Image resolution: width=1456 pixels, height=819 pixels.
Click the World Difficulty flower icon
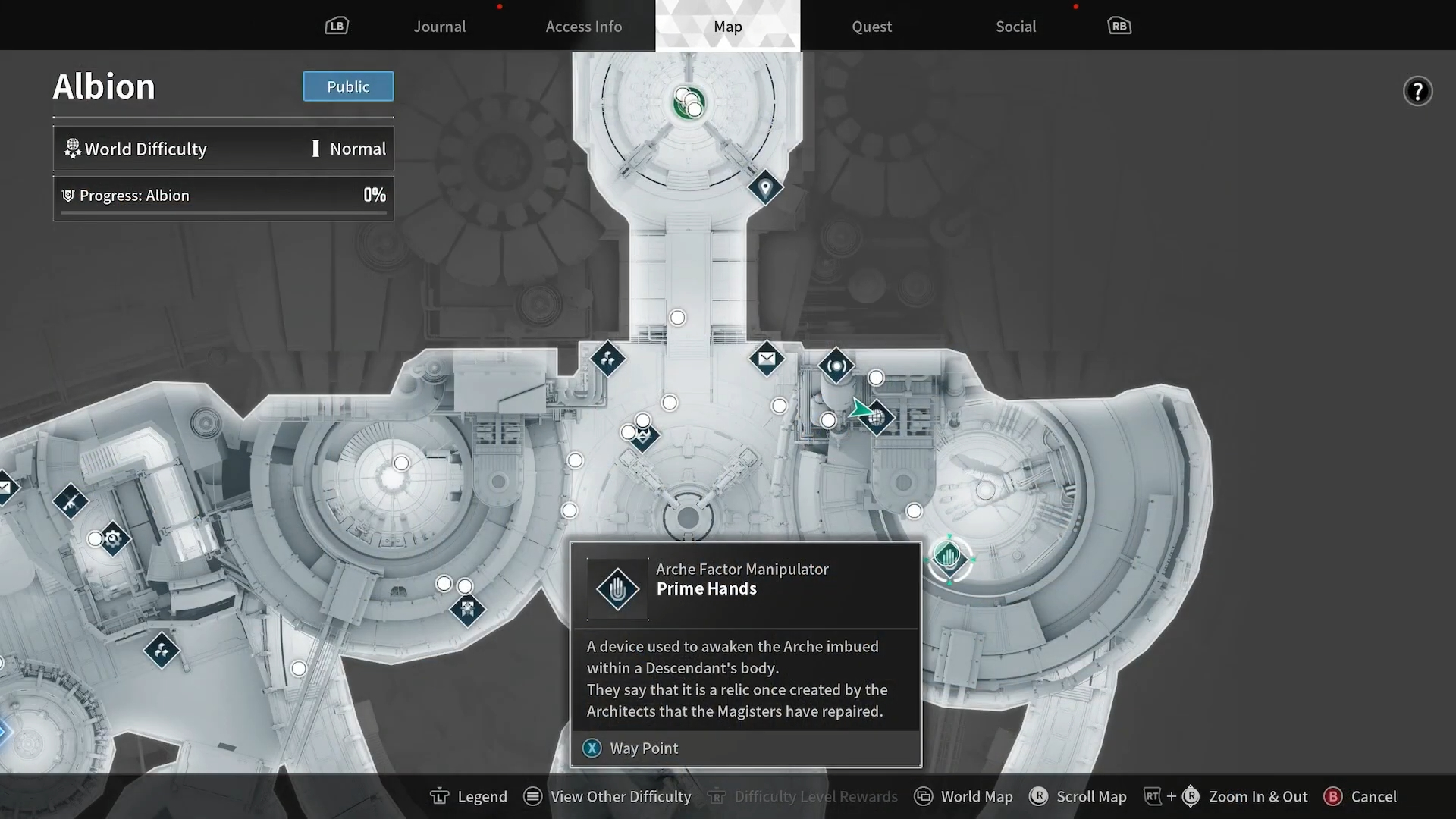(72, 149)
